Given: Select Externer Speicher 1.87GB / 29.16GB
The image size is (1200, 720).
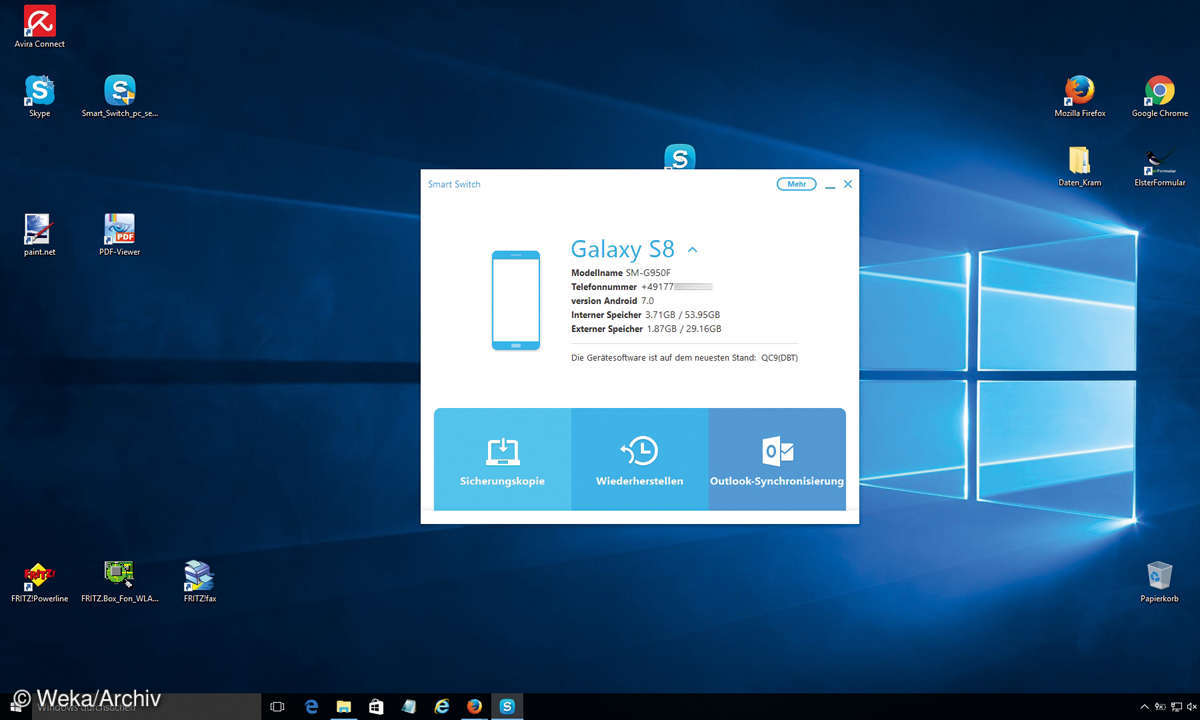Looking at the screenshot, I should (x=646, y=329).
